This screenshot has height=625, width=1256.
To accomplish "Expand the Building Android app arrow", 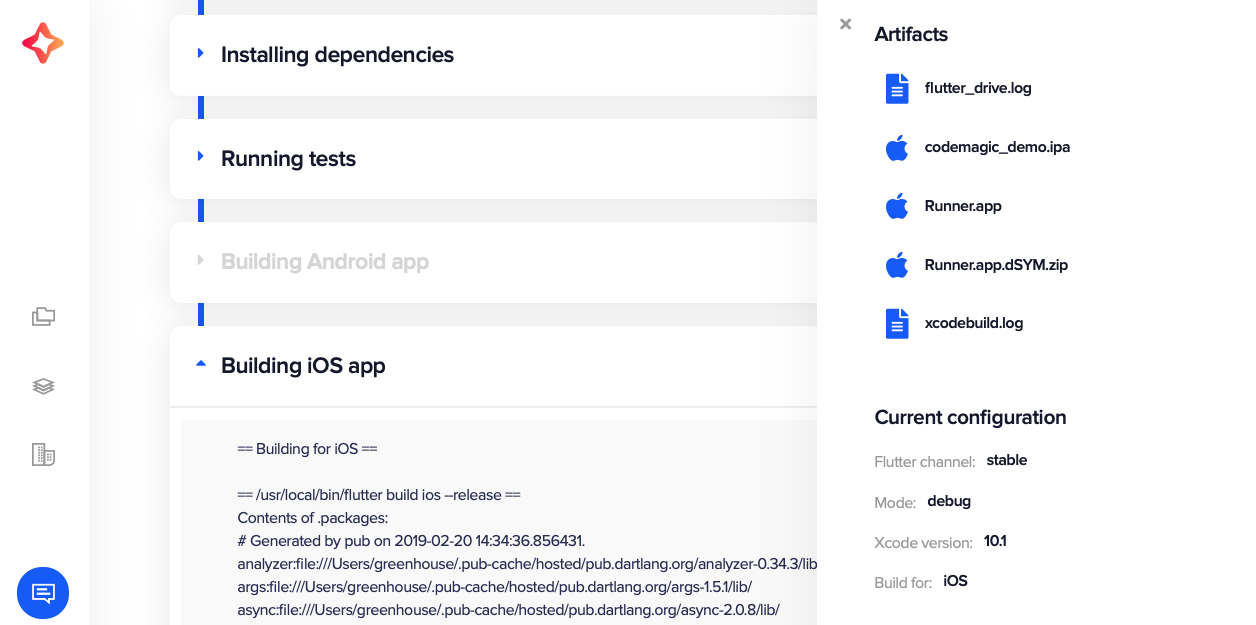I will (201, 260).
